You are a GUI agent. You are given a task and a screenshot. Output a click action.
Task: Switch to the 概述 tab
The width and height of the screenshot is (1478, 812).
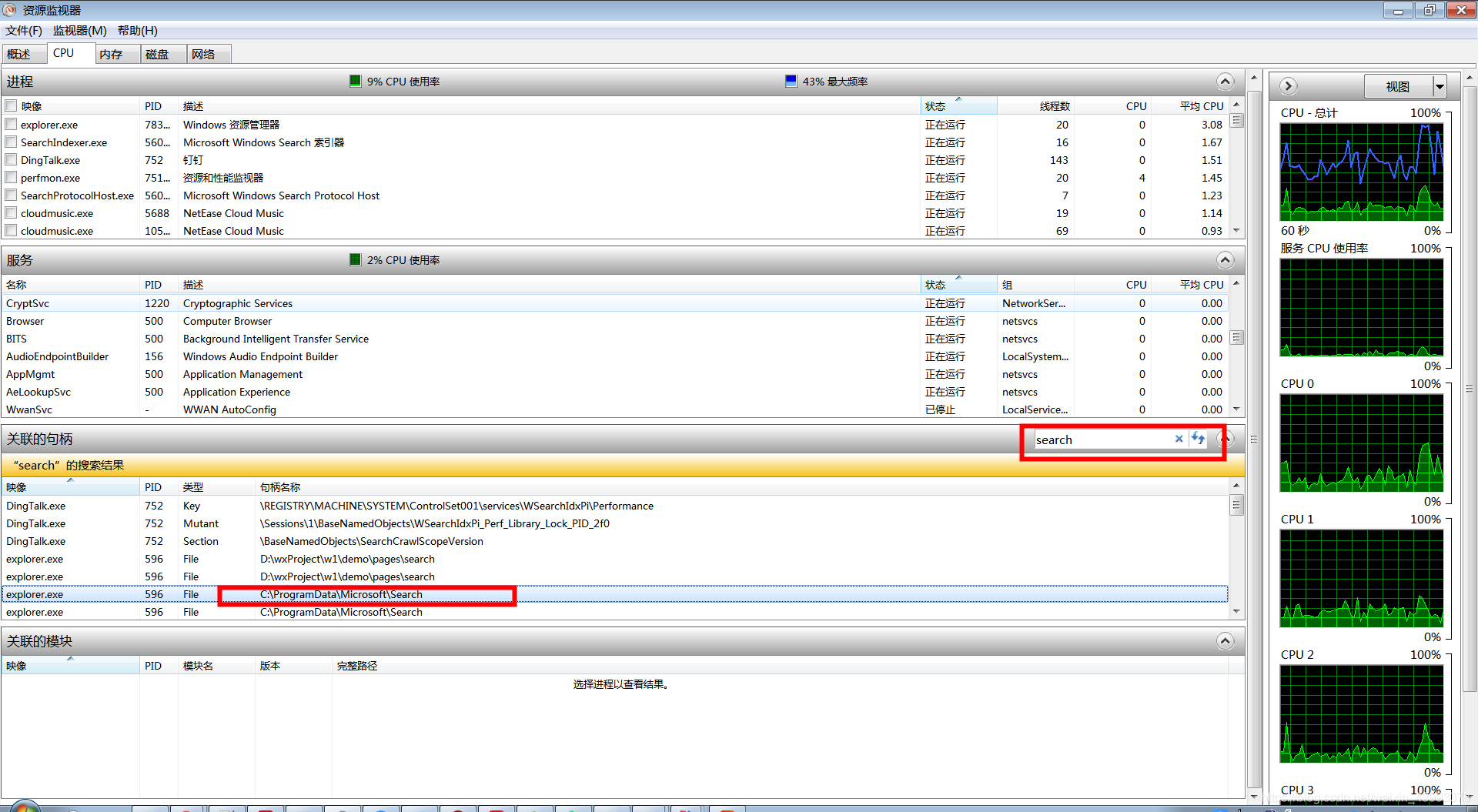tap(24, 54)
